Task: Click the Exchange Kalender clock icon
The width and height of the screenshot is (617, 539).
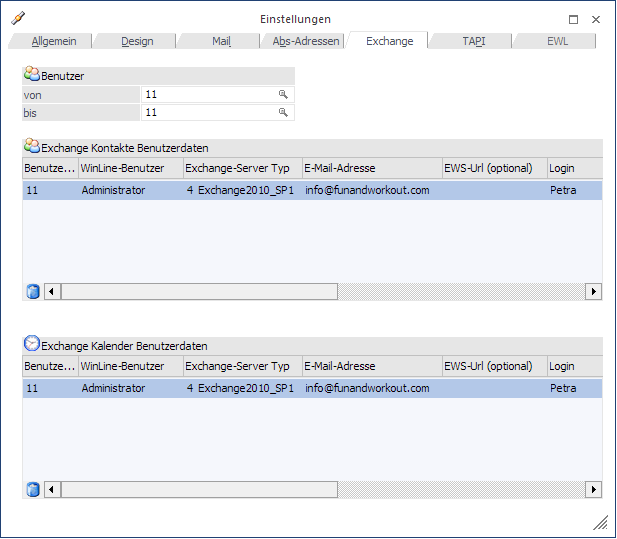Action: click(x=32, y=344)
